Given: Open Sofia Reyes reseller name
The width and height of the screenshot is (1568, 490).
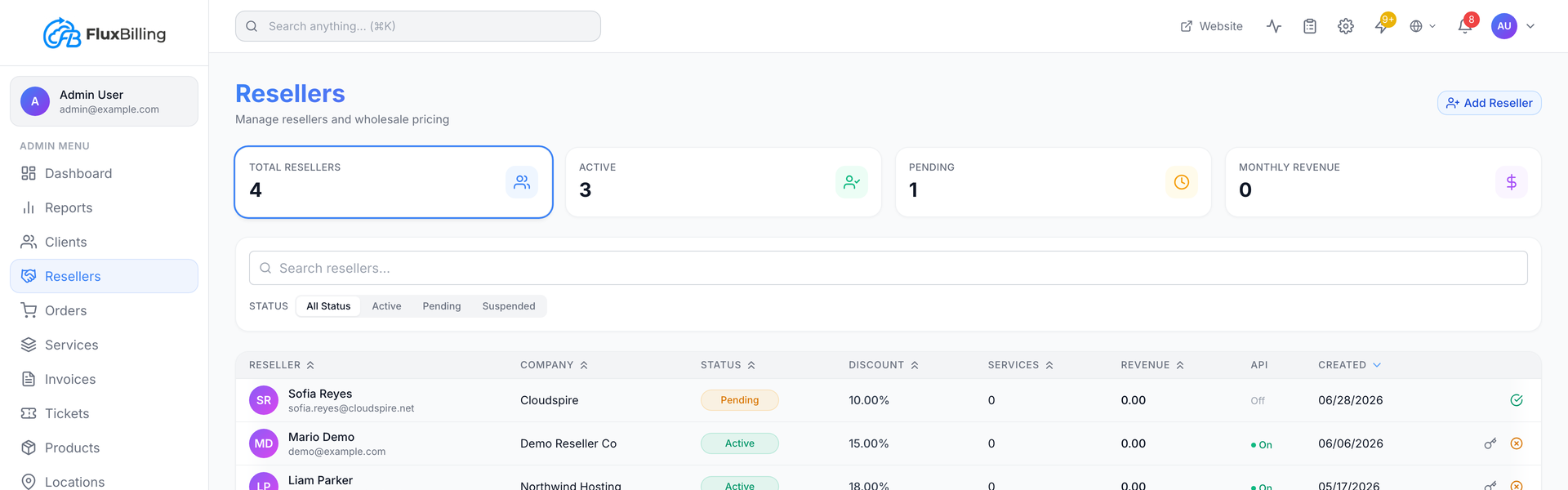Looking at the screenshot, I should [x=320, y=394].
